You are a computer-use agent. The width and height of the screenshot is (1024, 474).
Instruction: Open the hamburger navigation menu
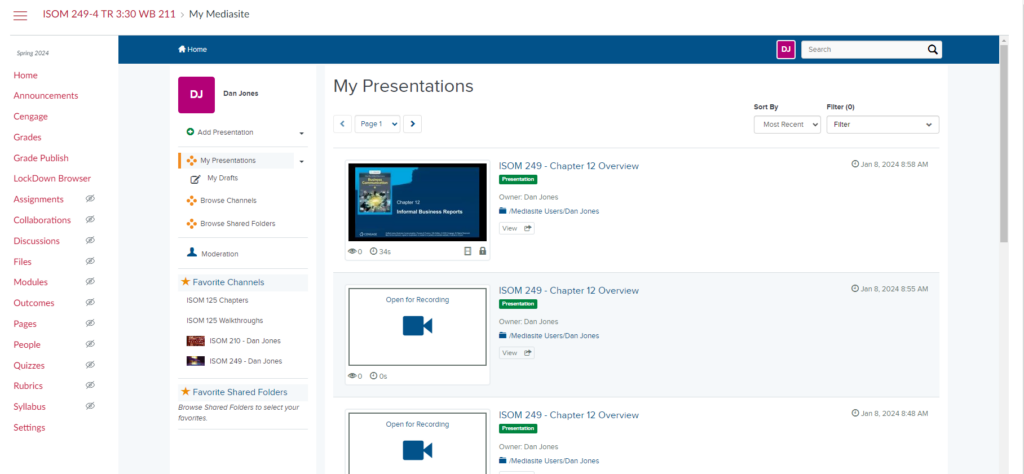[20, 15]
